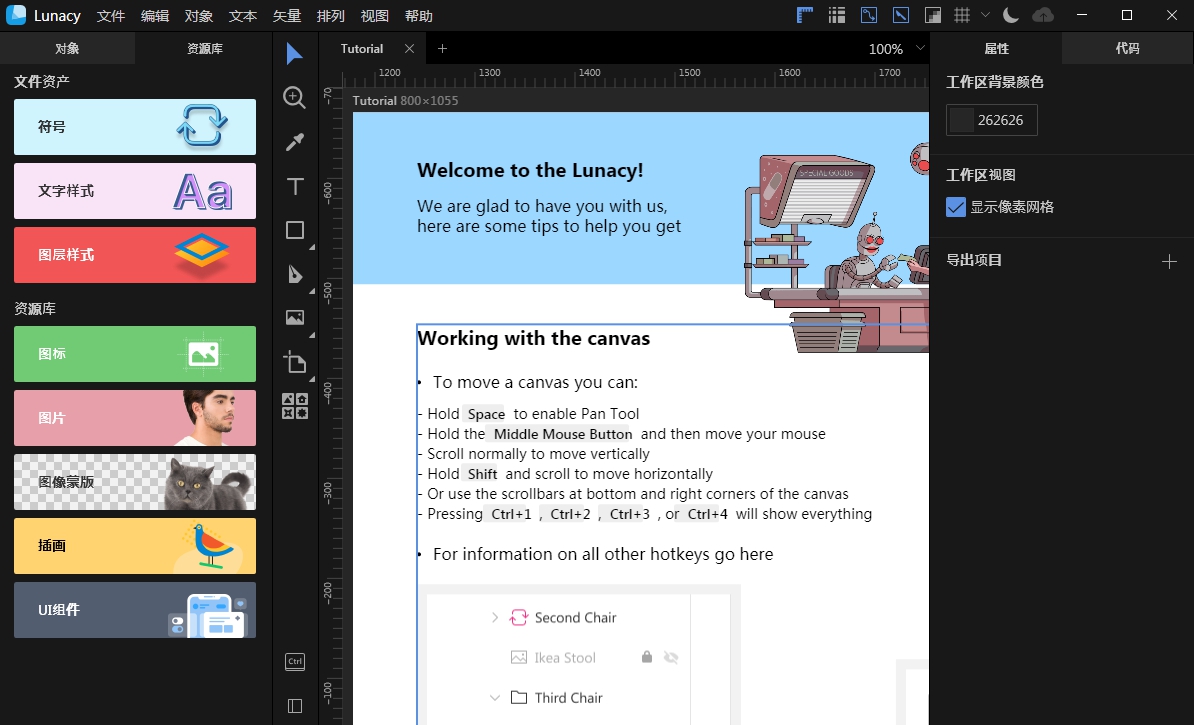This screenshot has width=1194, height=725.
Task: Uncheck the 显示像素网格 checkbox
Action: tap(956, 207)
